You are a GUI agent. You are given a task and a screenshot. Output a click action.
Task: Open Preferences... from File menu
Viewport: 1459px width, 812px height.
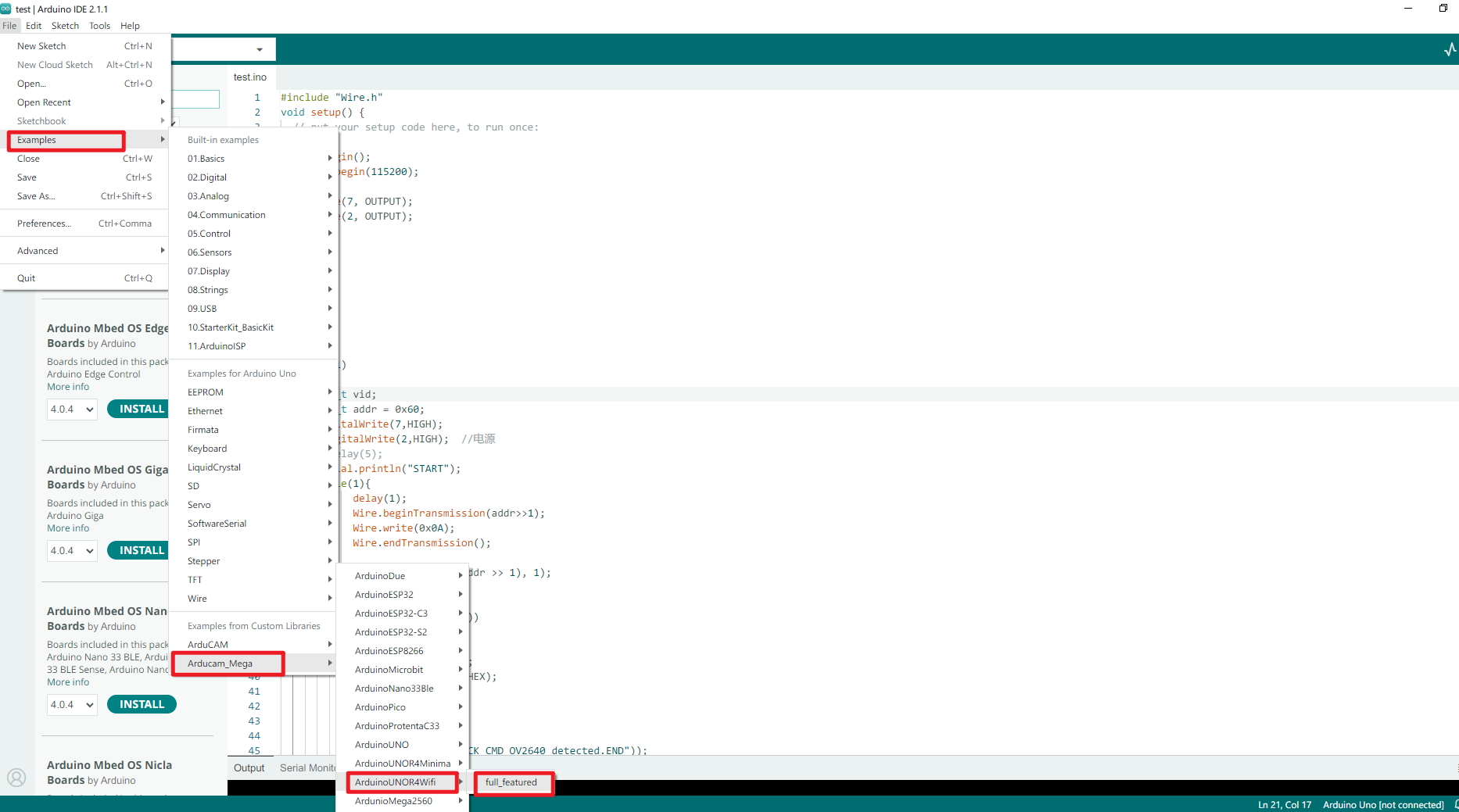[x=85, y=224]
